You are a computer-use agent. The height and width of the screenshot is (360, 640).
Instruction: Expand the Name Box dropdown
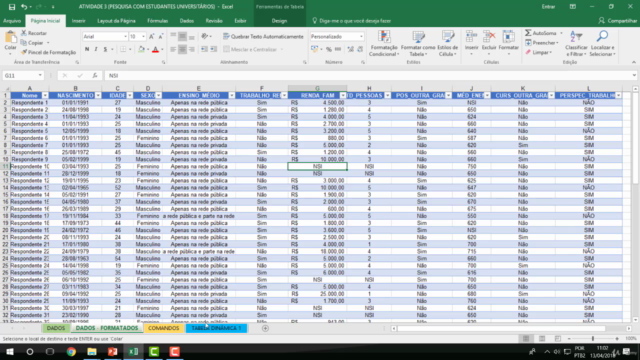(x=40, y=76)
